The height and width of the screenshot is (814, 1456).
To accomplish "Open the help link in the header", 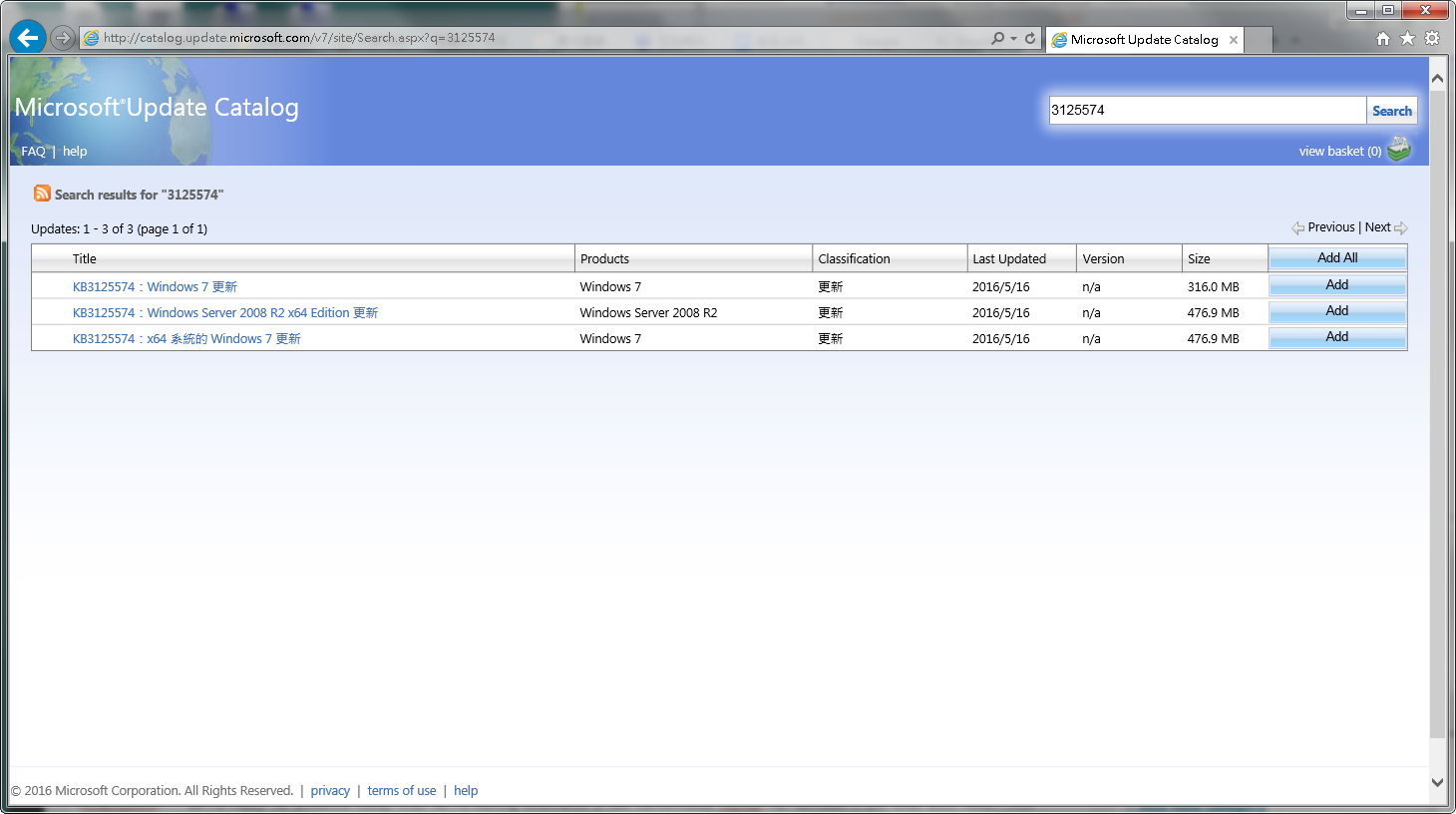I will pos(75,152).
